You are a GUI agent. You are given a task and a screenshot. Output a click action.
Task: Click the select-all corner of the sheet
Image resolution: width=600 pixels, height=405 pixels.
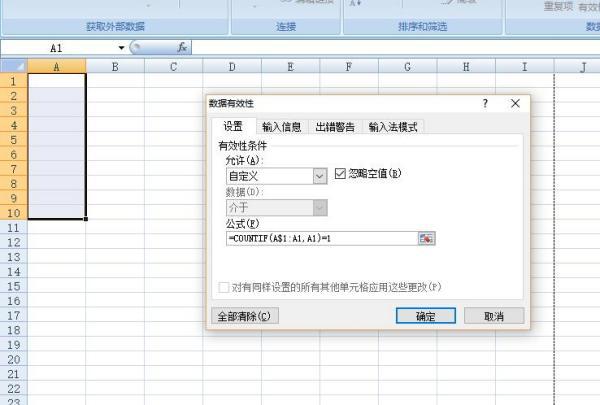tap(13, 66)
